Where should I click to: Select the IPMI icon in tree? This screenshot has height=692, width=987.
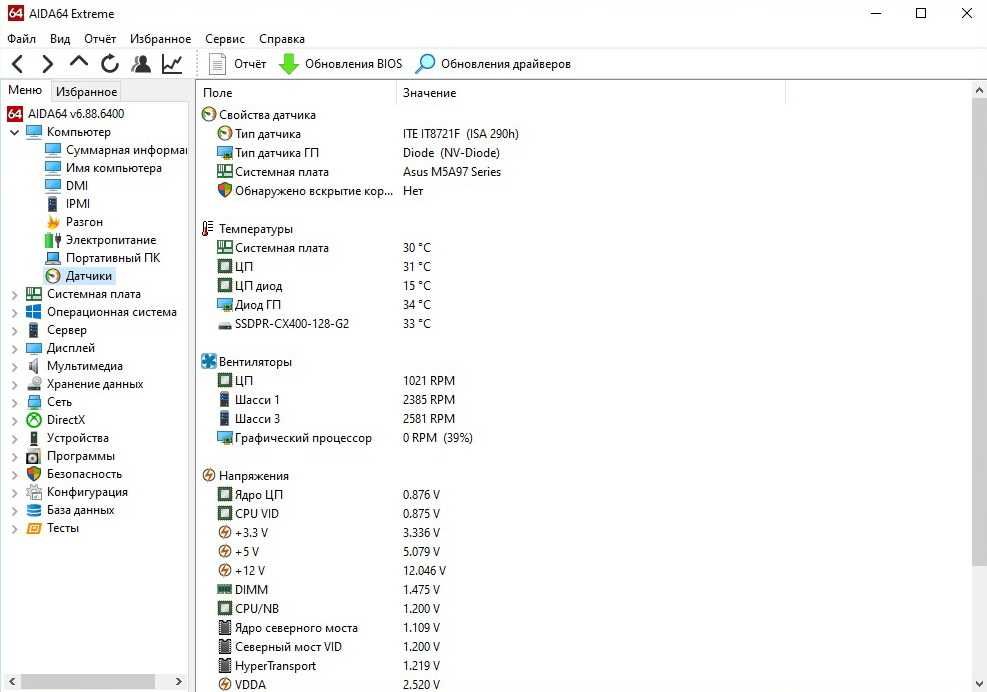click(x=53, y=204)
